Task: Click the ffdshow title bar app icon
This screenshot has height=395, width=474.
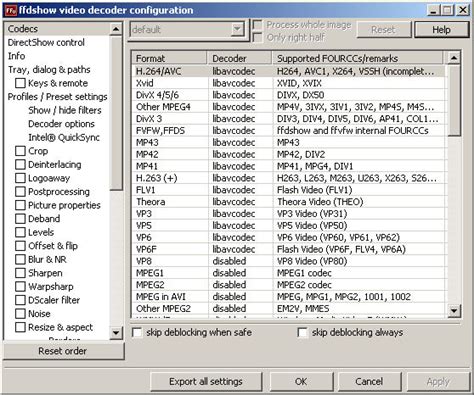Action: (x=11, y=10)
